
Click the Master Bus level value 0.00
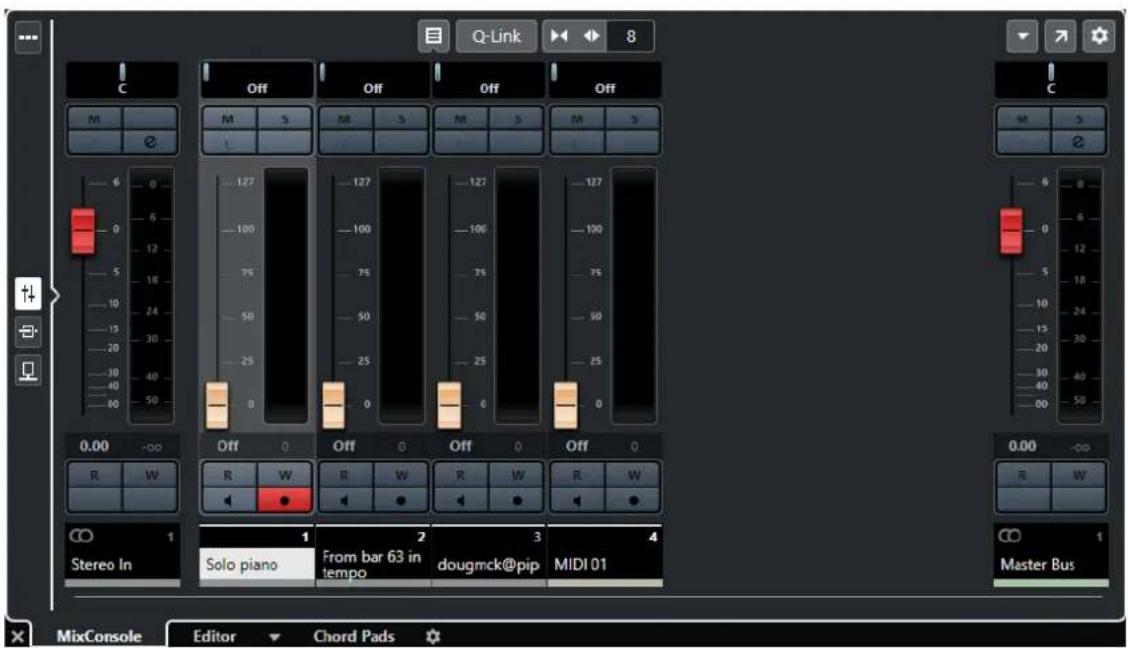[x=1022, y=446]
